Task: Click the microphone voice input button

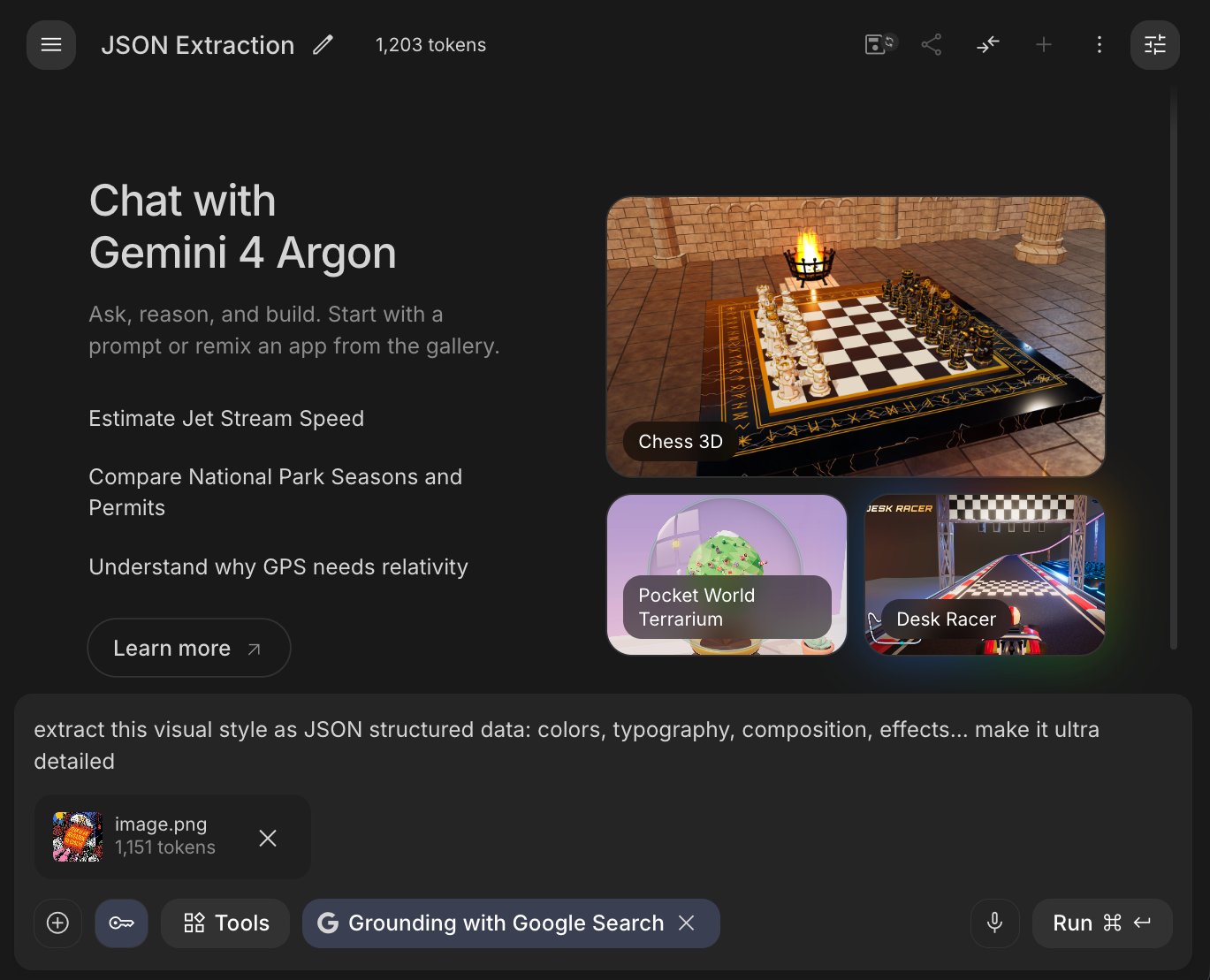Action: (x=994, y=923)
